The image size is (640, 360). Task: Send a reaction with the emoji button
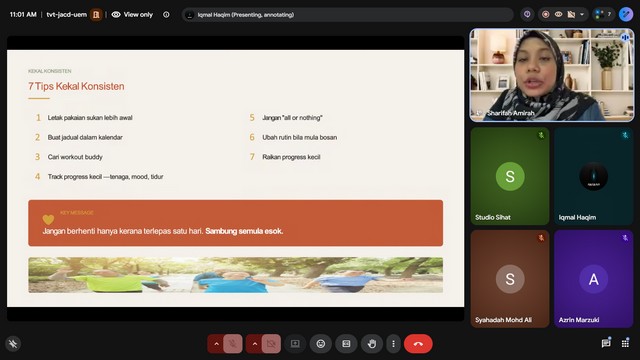pos(321,344)
